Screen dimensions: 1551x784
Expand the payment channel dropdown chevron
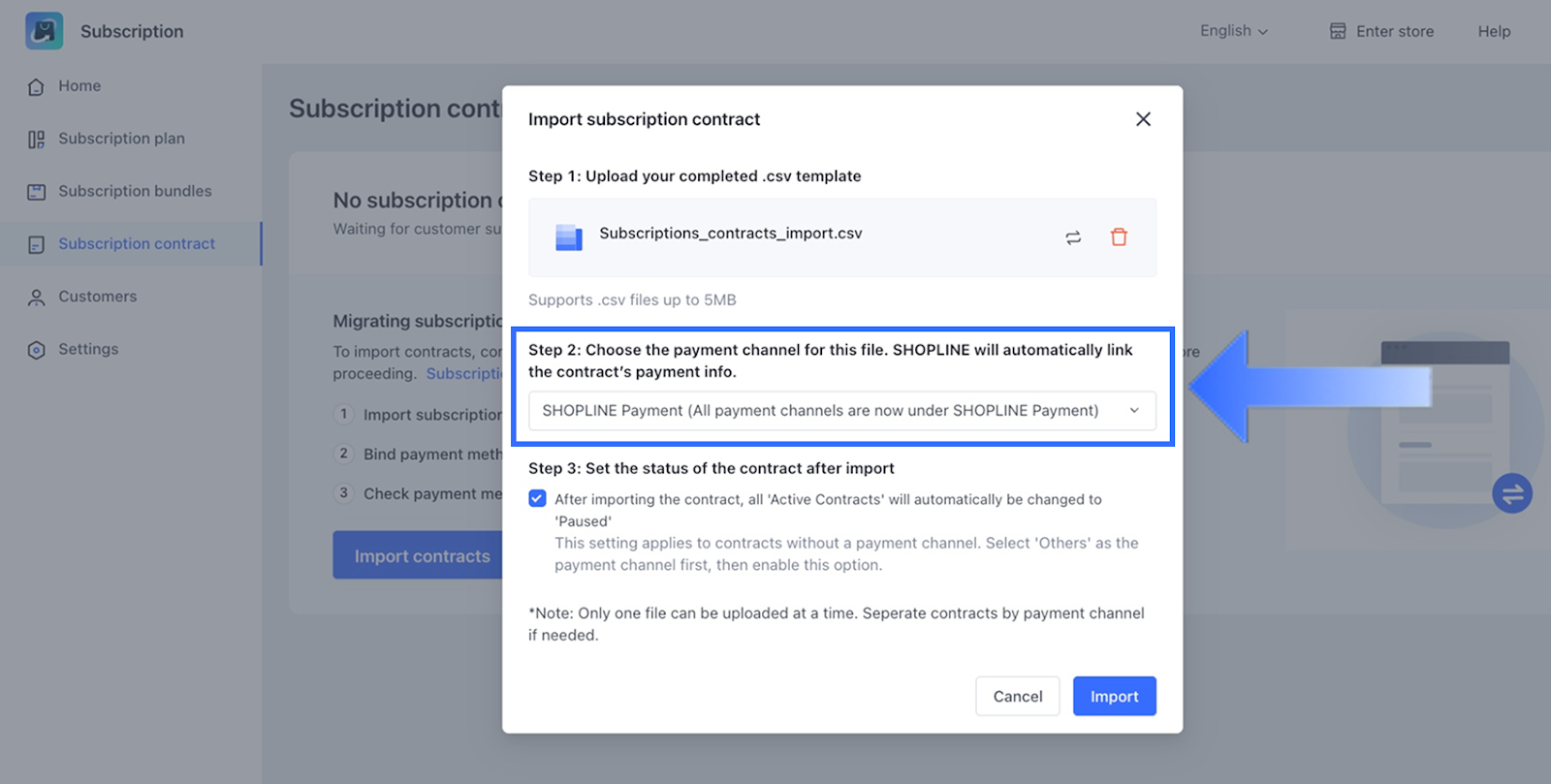coord(1134,411)
